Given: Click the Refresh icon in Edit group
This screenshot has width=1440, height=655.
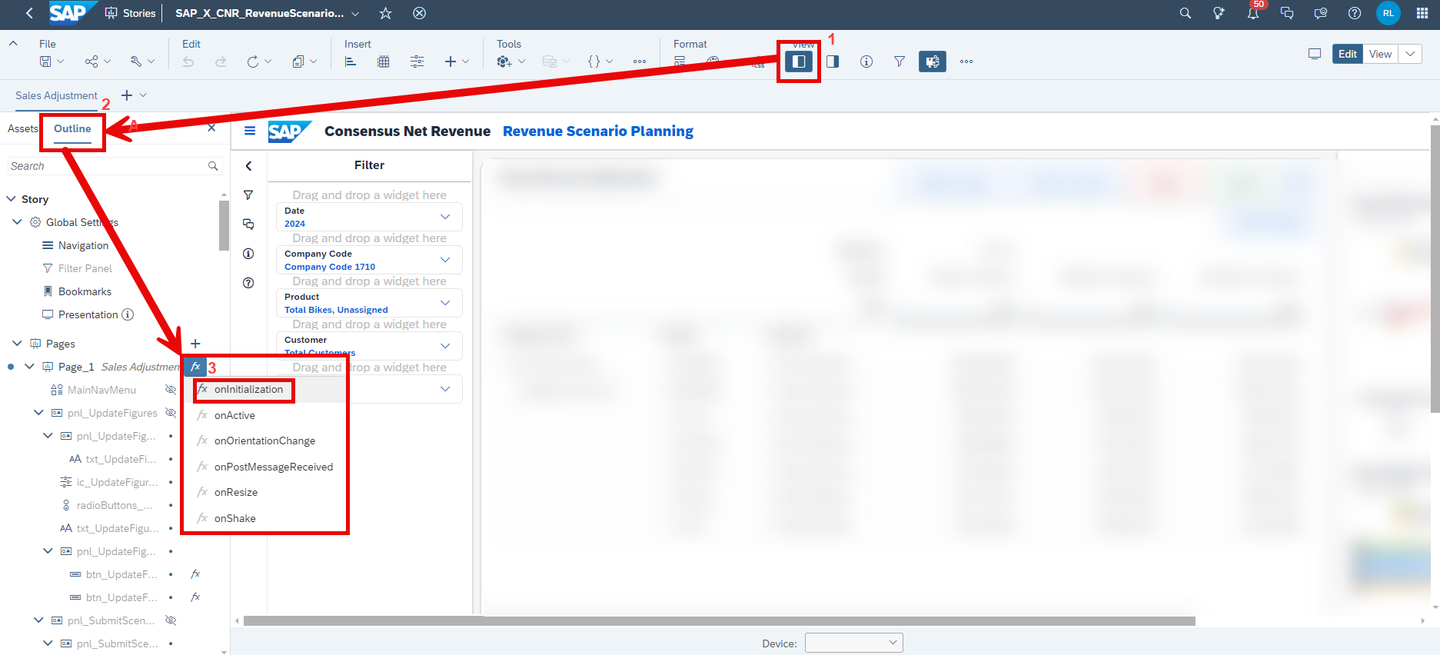Looking at the screenshot, I should [253, 61].
